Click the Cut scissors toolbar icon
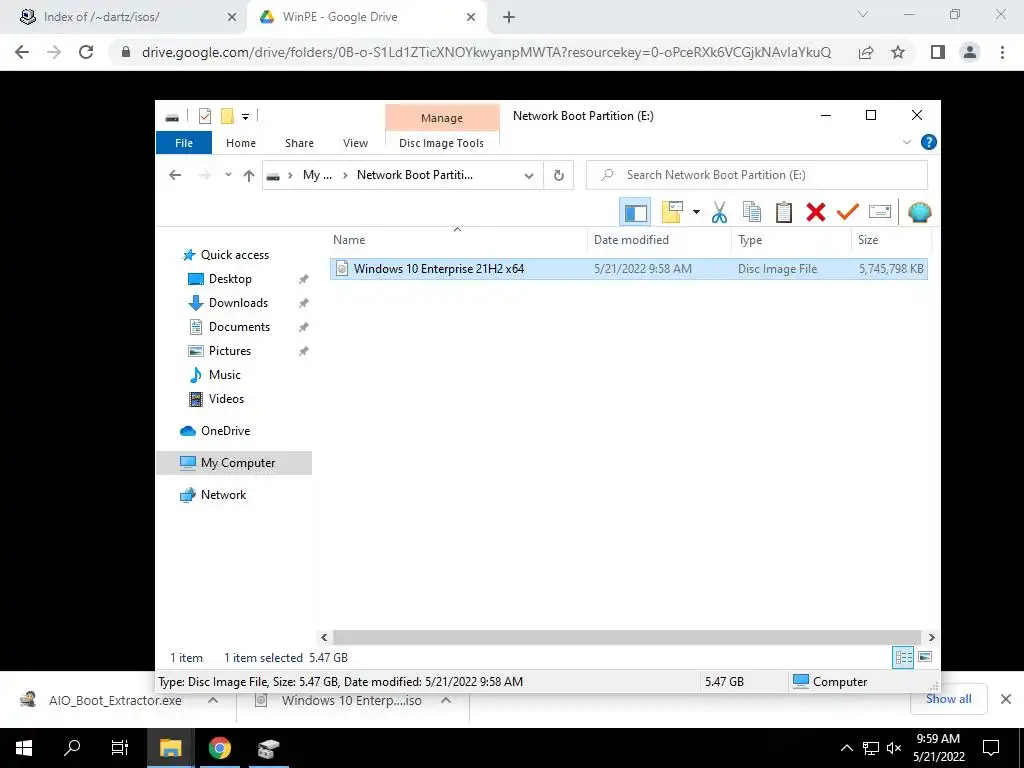The width and height of the screenshot is (1024, 768). (719, 212)
